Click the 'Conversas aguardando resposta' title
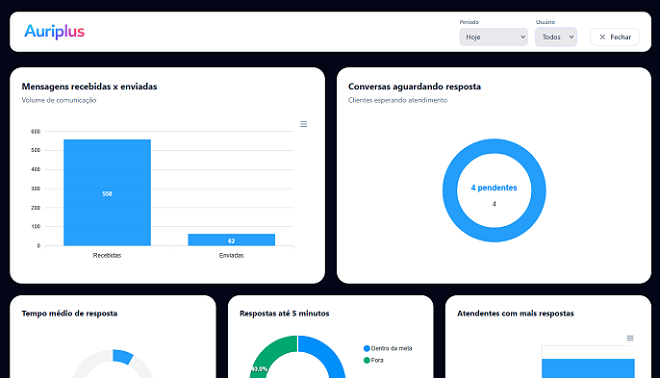 (414, 87)
